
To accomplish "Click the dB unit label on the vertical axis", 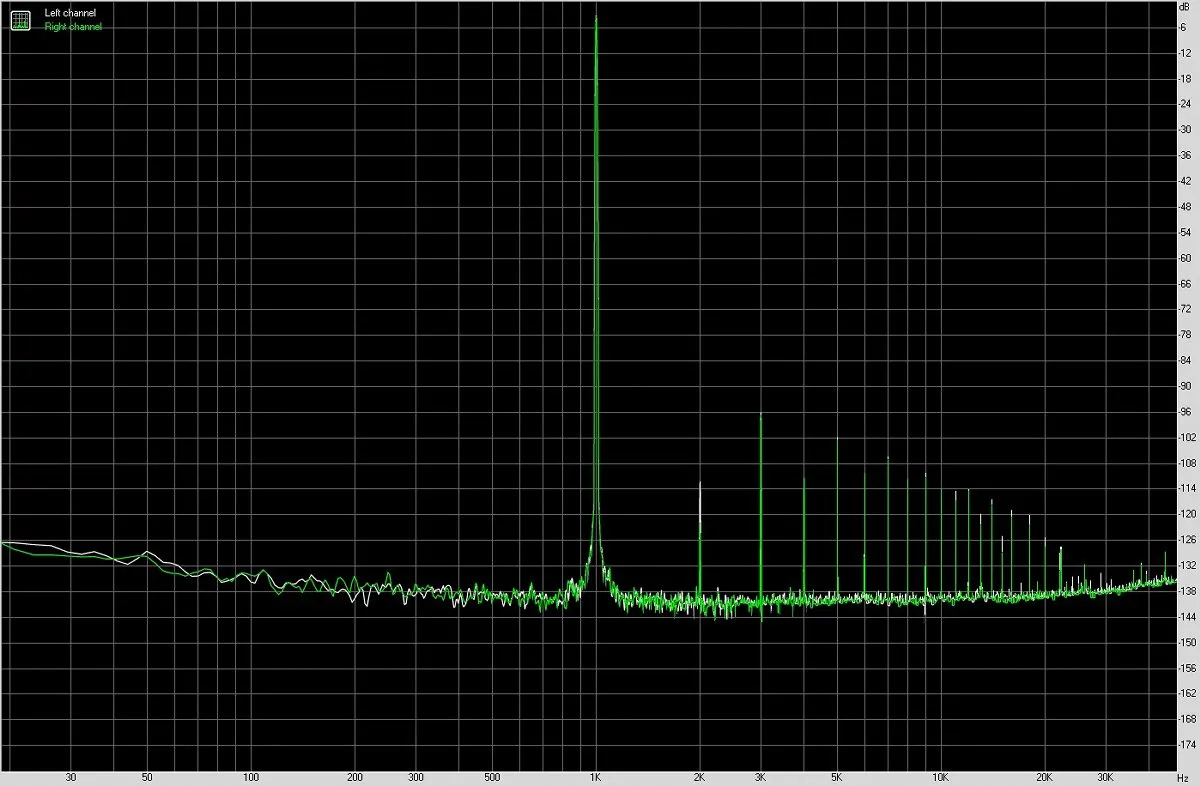I will pos(1184,7).
